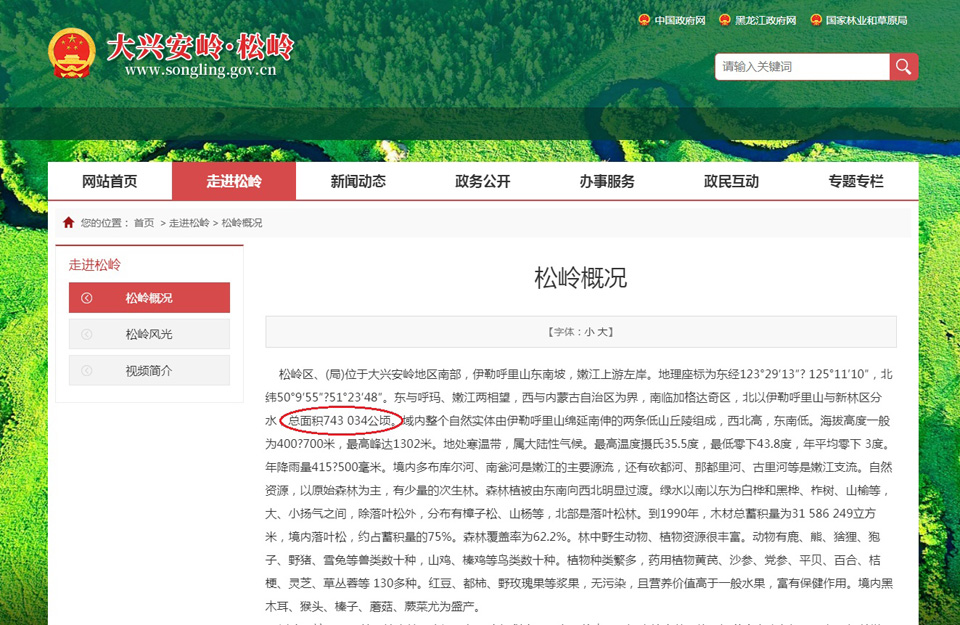Click the home icon in breadcrumb
The image size is (960, 625).
click(x=69, y=222)
